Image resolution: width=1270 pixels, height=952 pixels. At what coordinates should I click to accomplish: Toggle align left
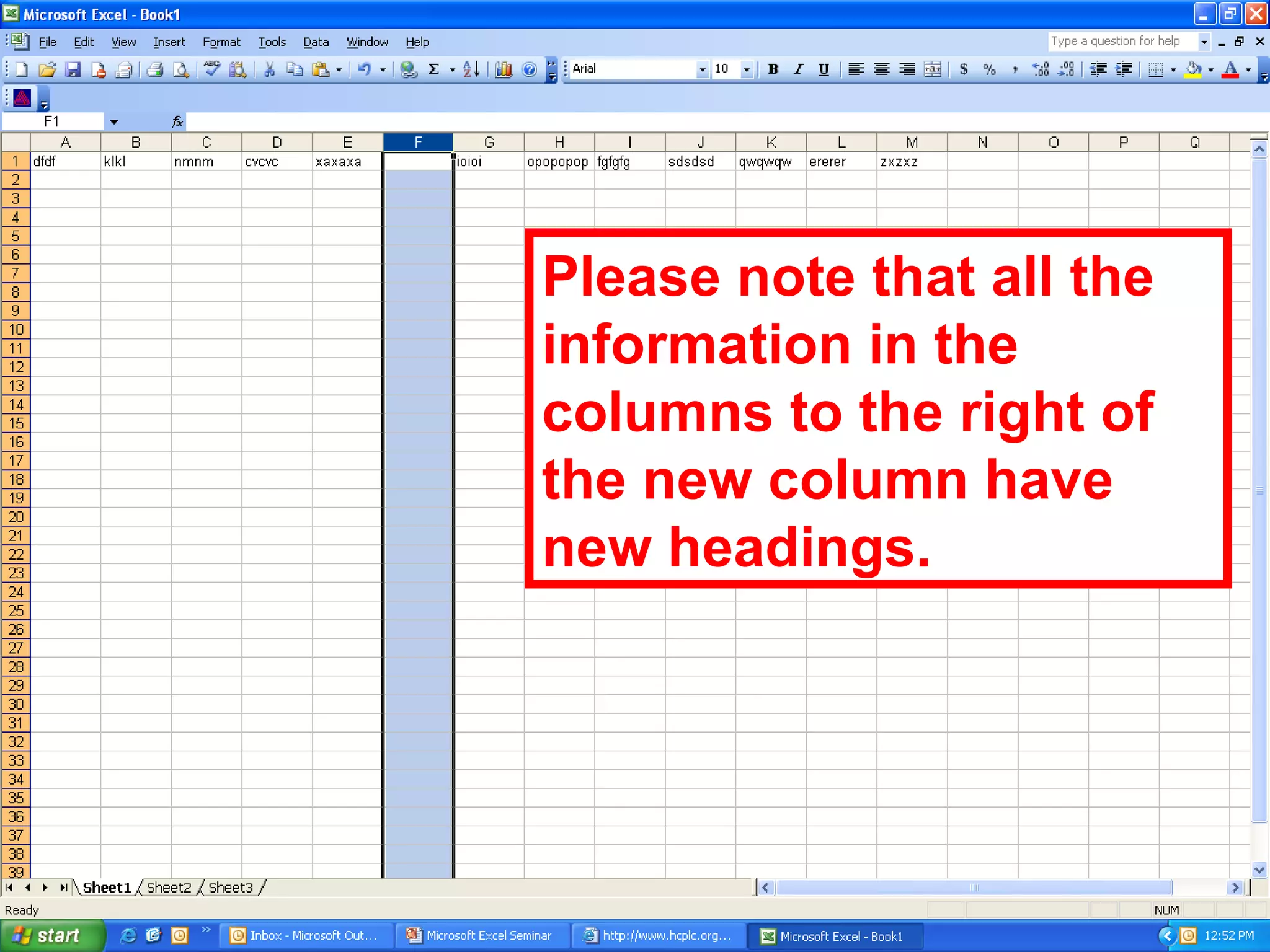(x=856, y=69)
